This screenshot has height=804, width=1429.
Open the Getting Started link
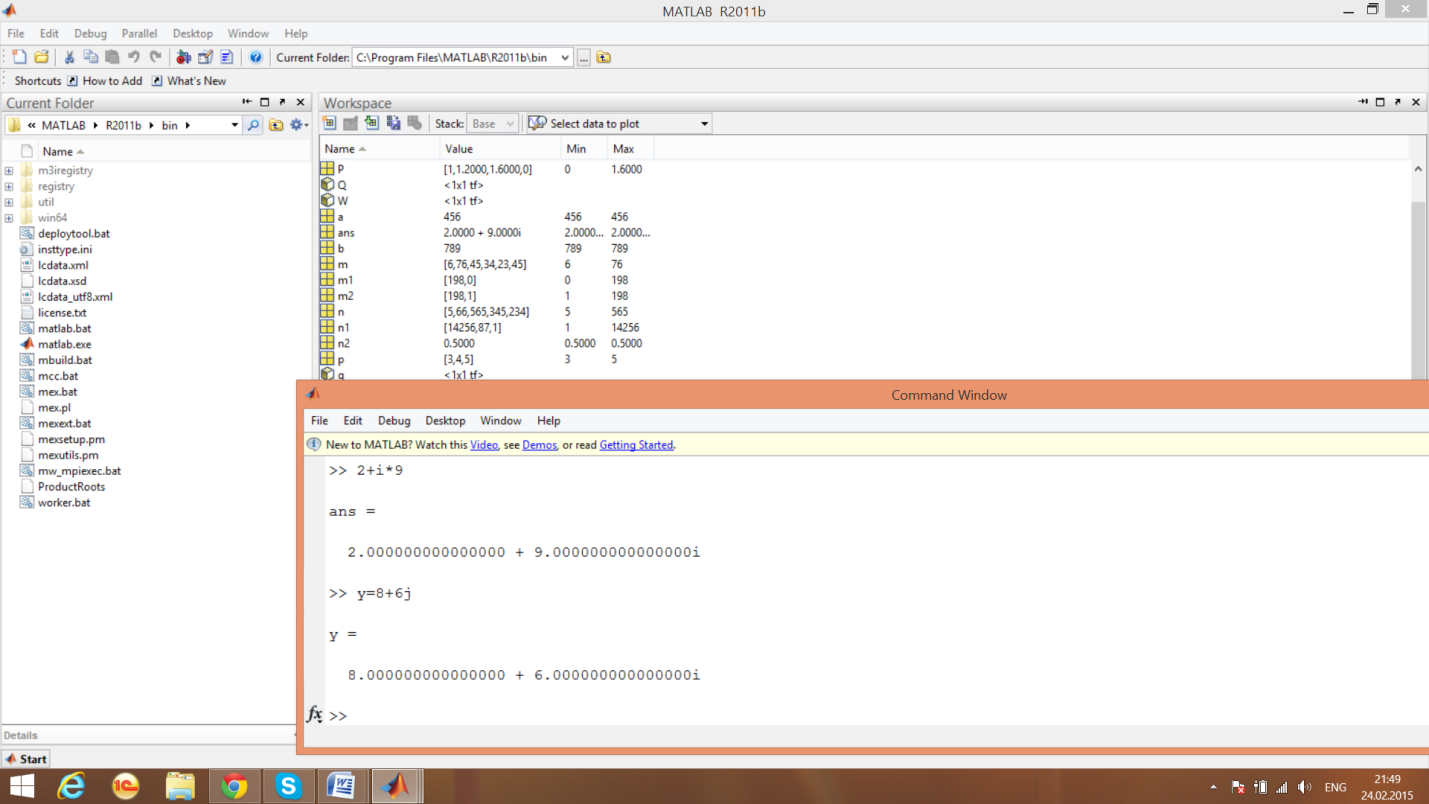coord(636,445)
